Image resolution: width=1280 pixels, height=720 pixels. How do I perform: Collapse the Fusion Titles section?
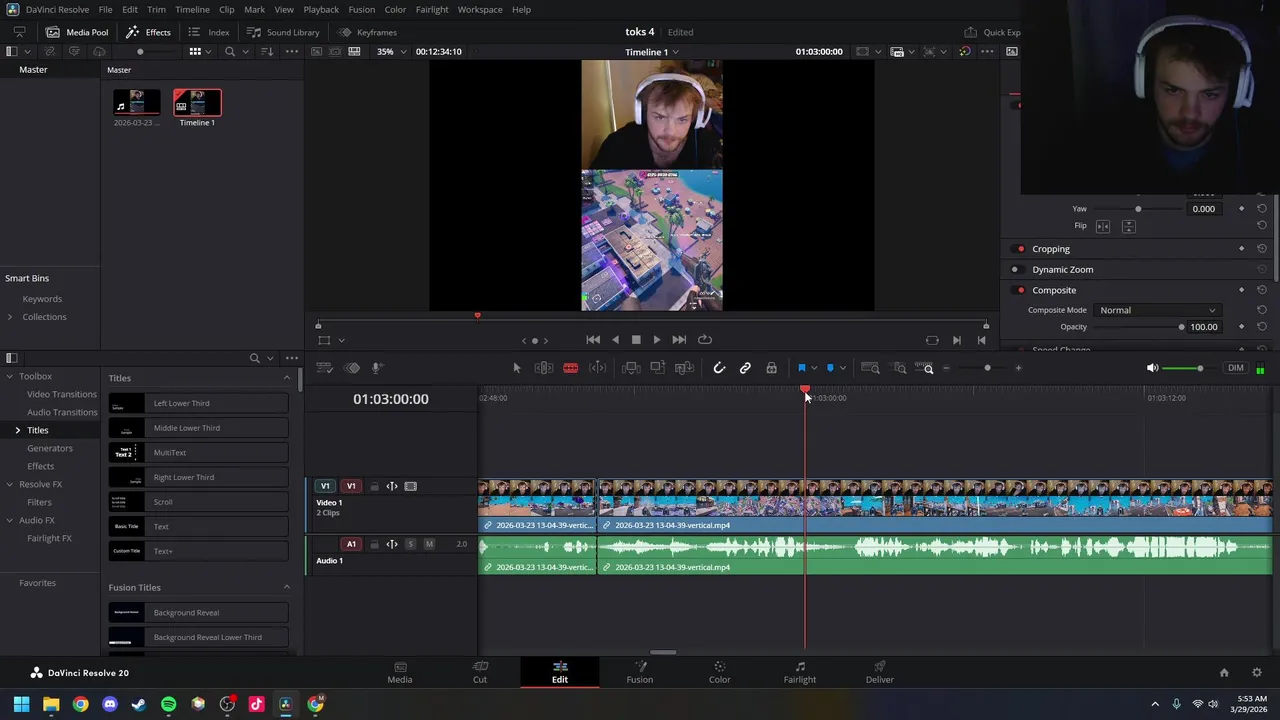tap(287, 587)
